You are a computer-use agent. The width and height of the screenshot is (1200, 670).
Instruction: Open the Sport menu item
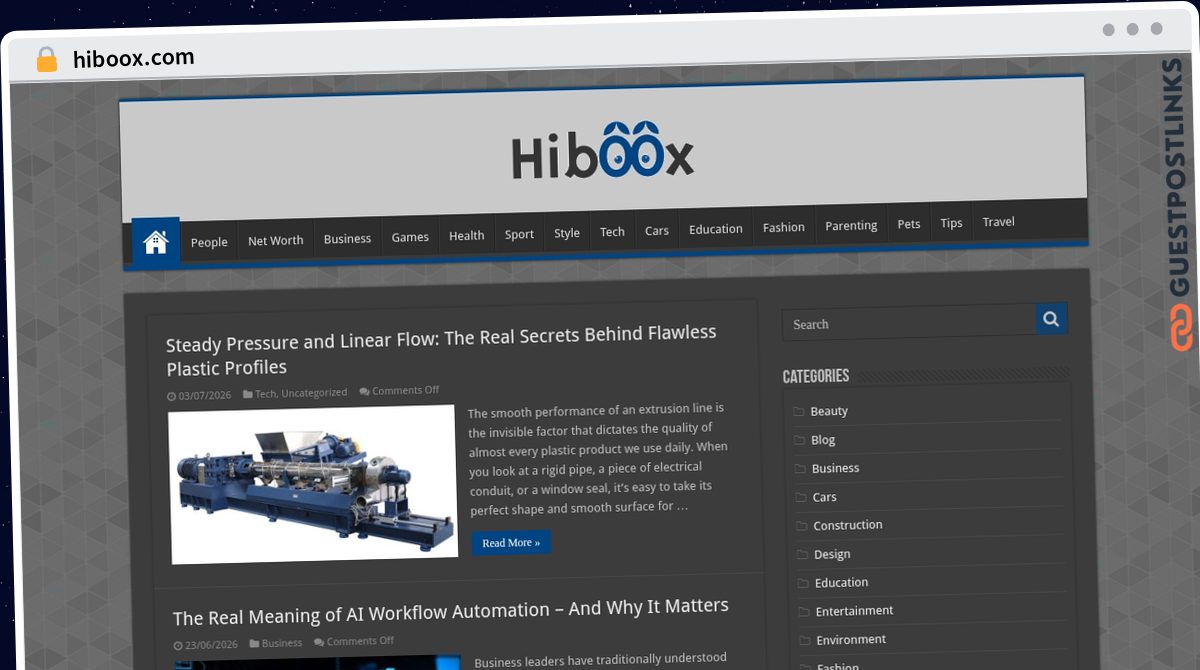click(519, 234)
